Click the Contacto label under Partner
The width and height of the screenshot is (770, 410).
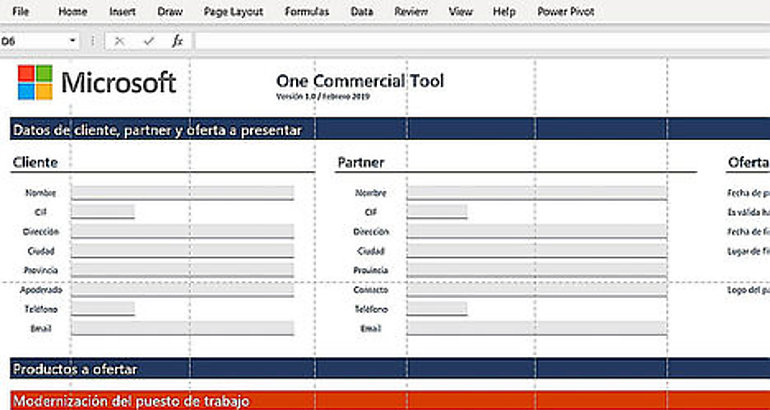tap(371, 290)
